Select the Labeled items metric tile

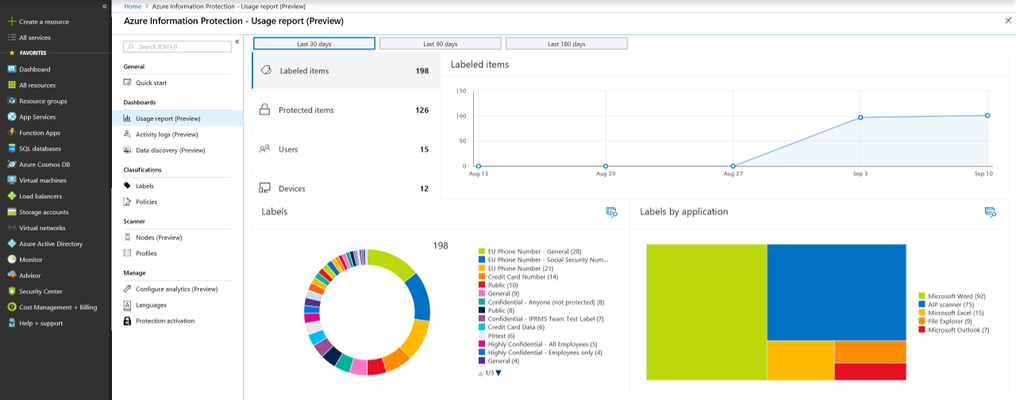coord(346,71)
